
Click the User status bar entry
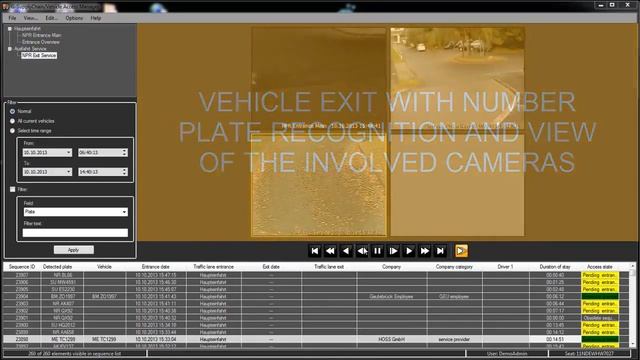click(x=507, y=353)
